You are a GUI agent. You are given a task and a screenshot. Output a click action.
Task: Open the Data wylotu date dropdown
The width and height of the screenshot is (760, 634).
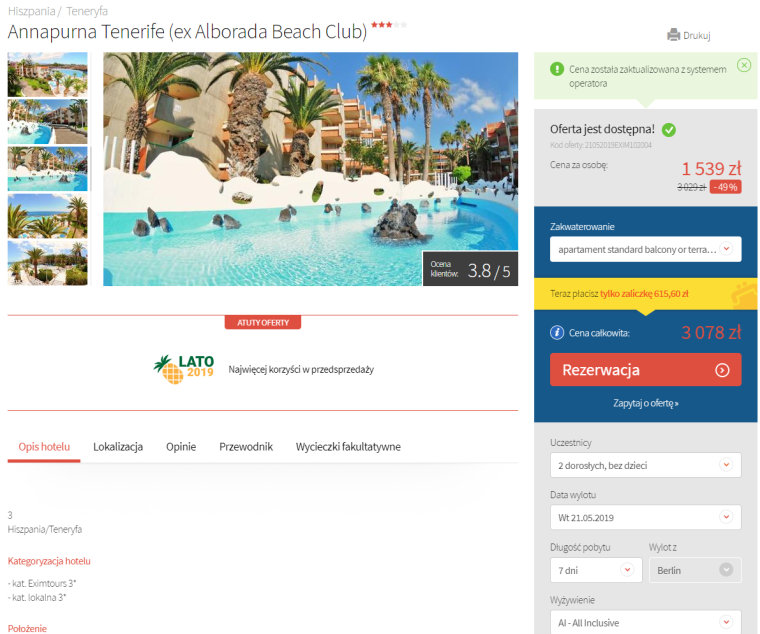pos(645,518)
